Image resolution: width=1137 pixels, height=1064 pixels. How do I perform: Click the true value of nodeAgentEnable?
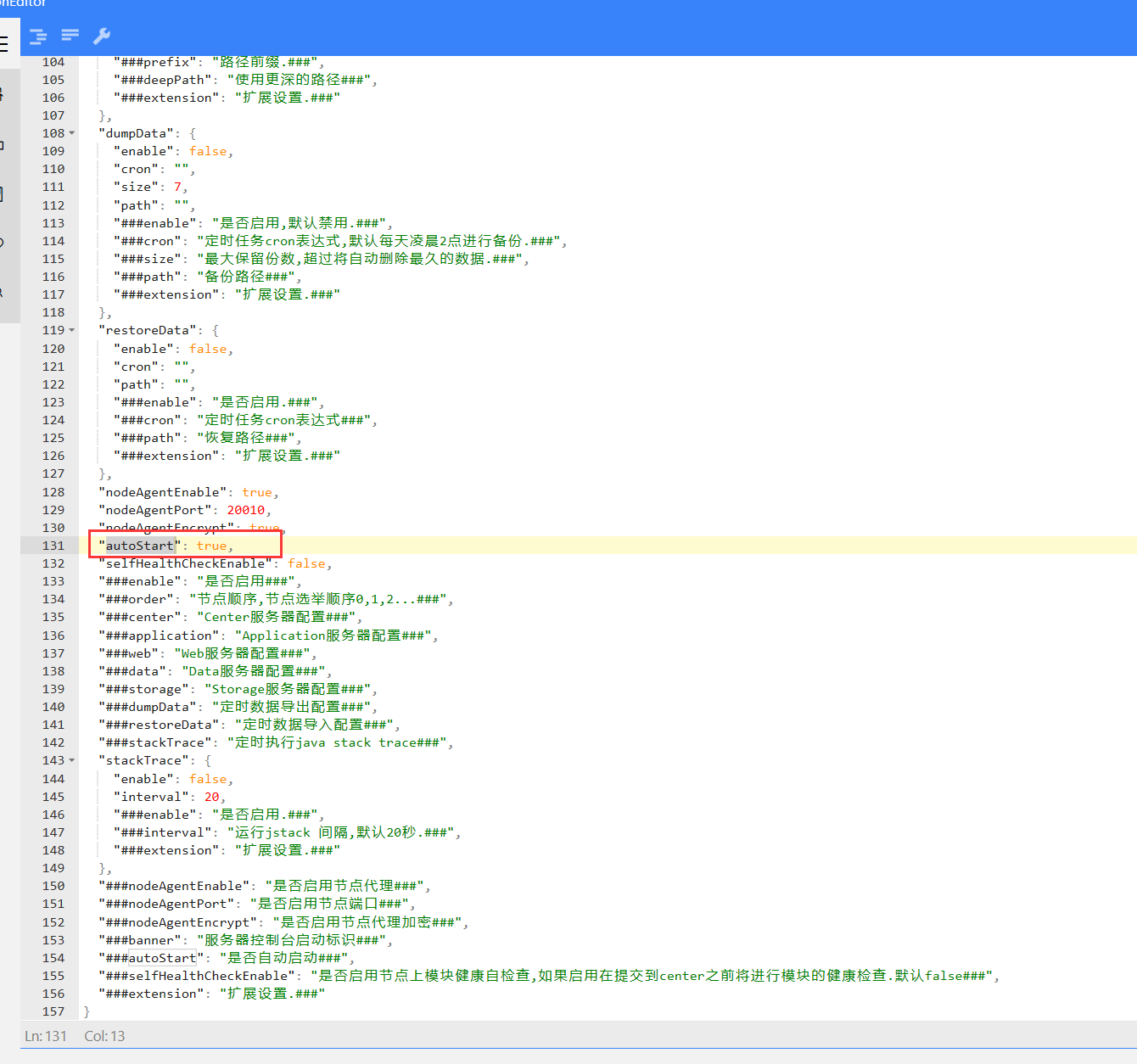[x=257, y=492]
